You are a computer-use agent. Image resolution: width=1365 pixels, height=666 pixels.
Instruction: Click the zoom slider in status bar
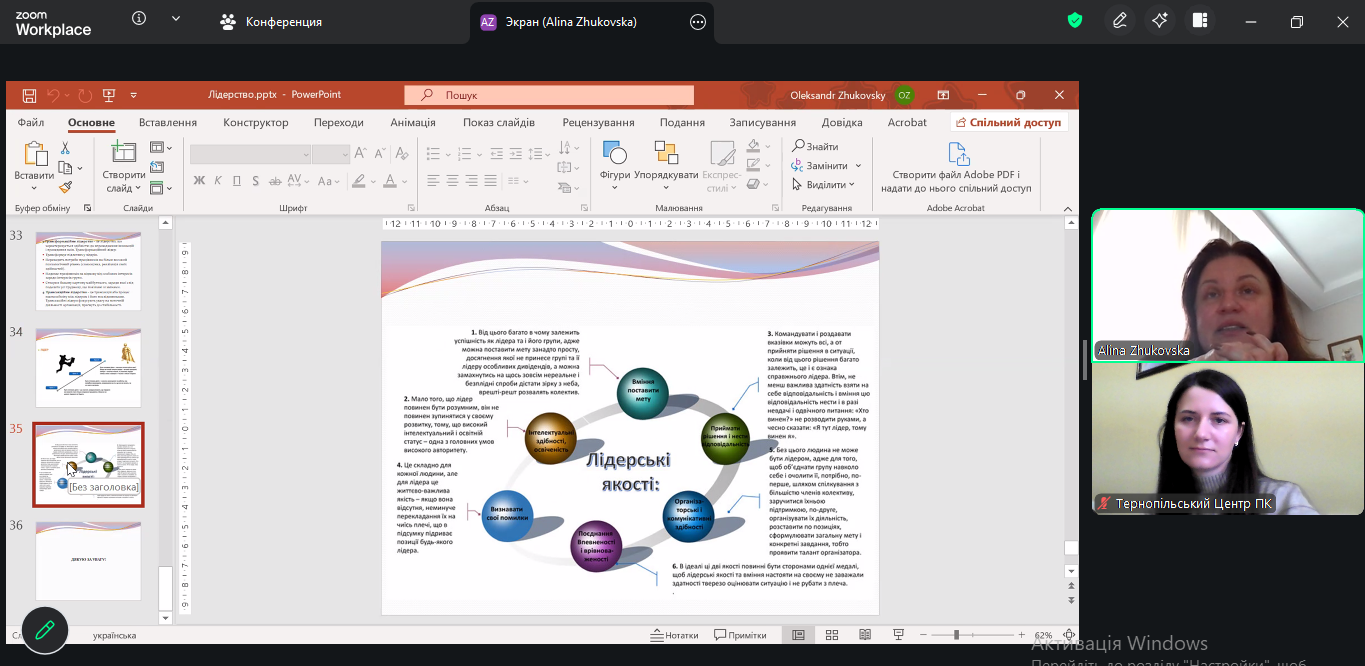[956, 635]
